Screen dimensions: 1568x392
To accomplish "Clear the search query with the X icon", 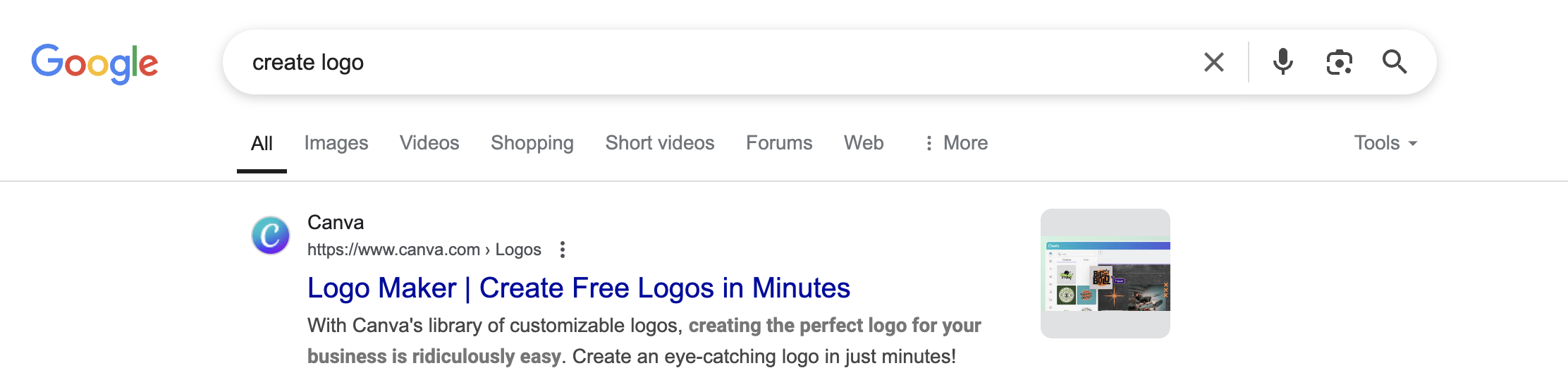I will pyautogui.click(x=1213, y=62).
